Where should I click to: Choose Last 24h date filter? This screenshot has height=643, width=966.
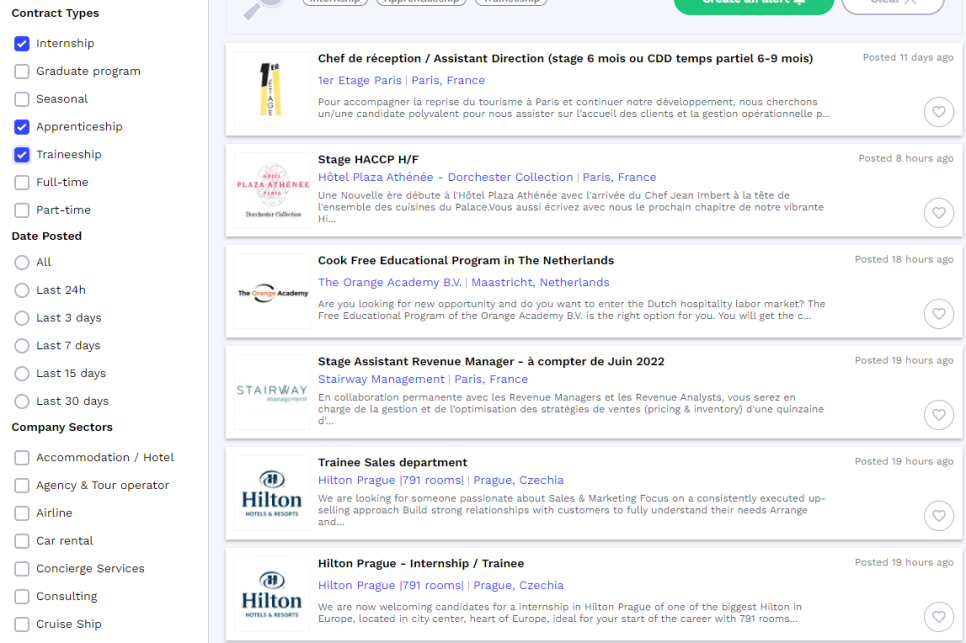[x=22, y=290]
